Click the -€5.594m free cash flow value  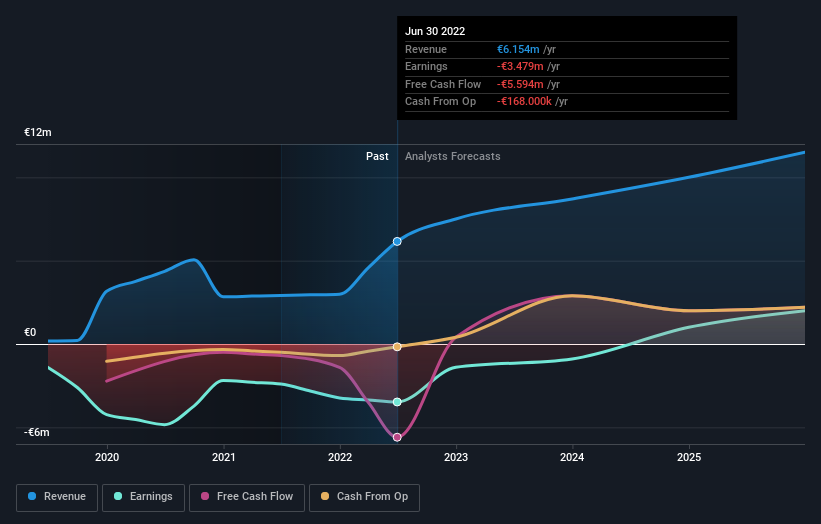pyautogui.click(x=520, y=84)
